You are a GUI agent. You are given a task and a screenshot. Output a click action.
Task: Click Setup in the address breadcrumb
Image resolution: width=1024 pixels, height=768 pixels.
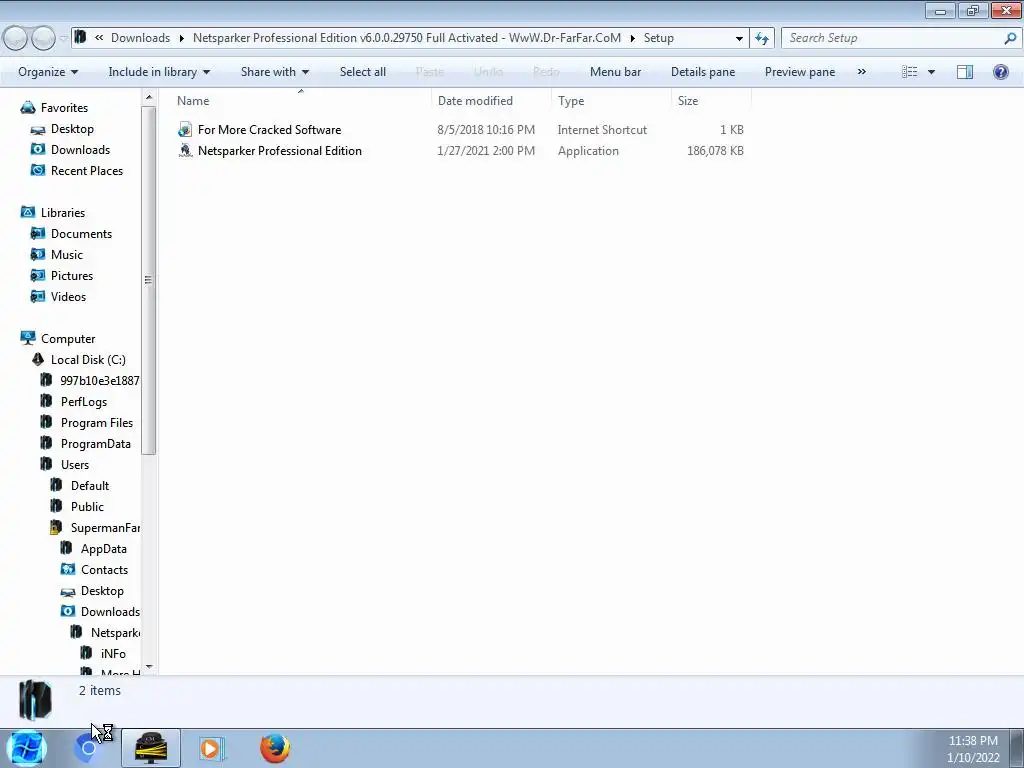click(x=658, y=38)
